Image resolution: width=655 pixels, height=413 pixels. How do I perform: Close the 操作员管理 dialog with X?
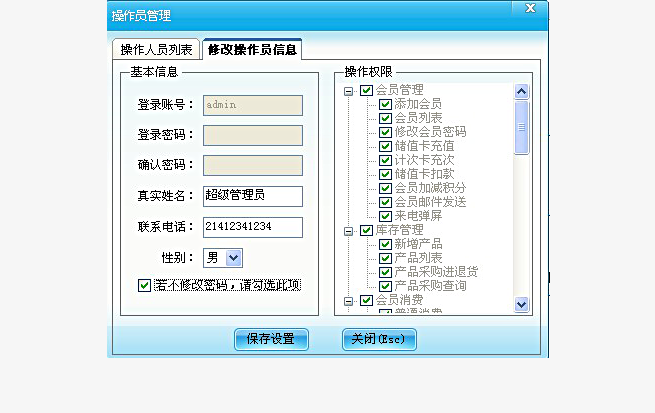point(530,8)
